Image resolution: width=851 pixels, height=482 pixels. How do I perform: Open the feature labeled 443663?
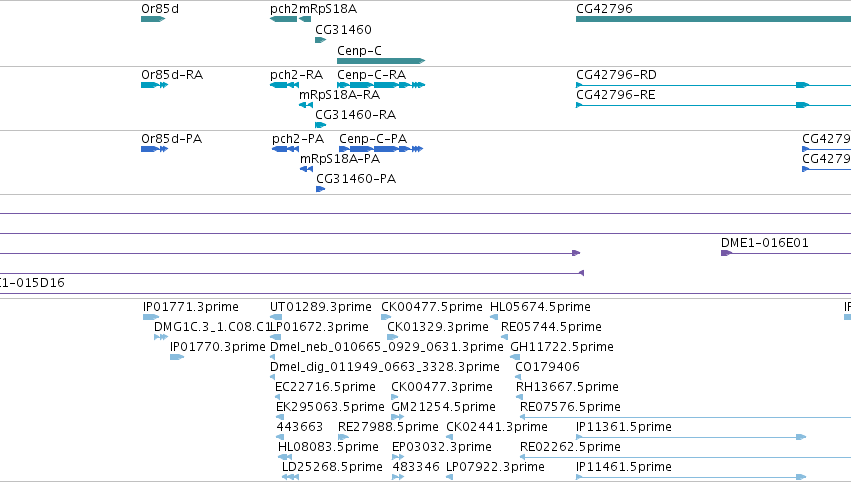pyautogui.click(x=300, y=428)
